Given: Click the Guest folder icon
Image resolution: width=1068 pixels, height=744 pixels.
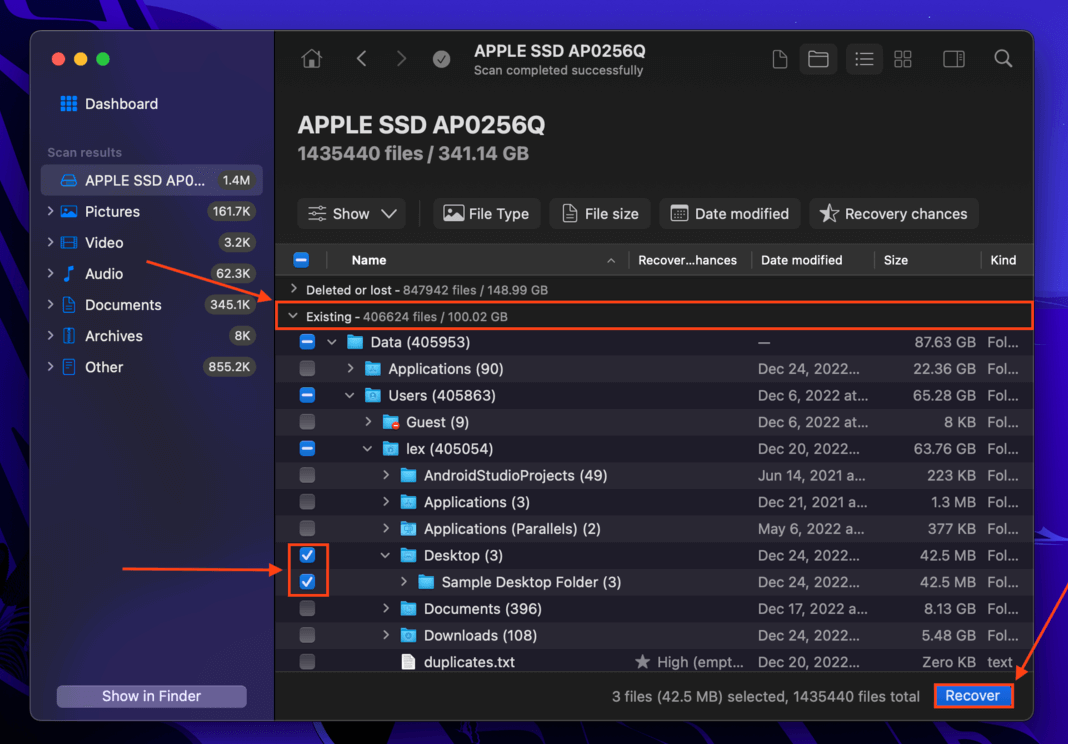Looking at the screenshot, I should tap(390, 422).
